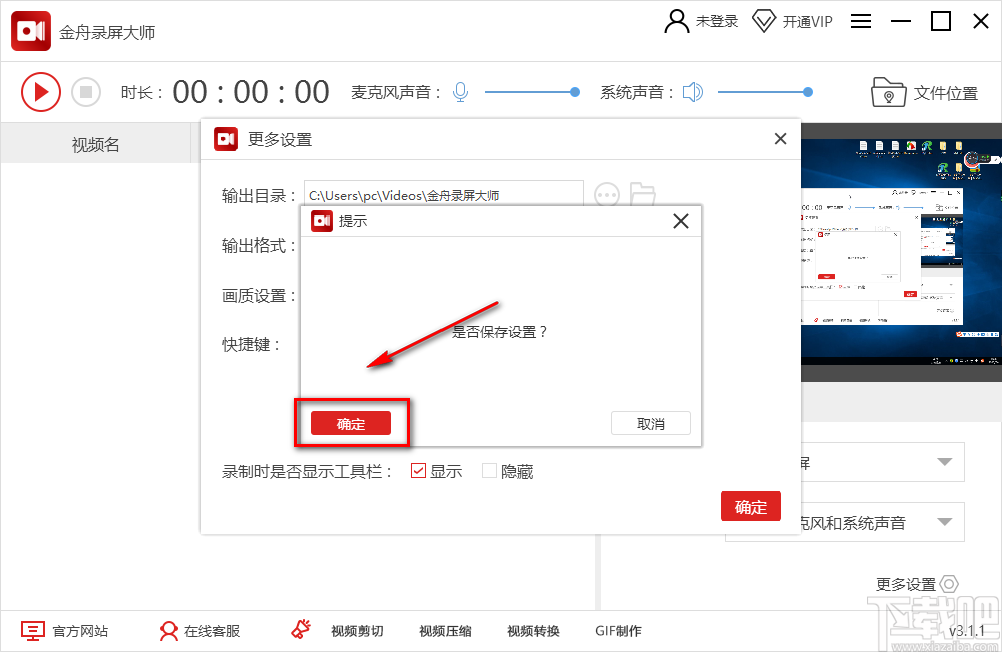Check the 显示 toolbar checkbox
This screenshot has width=1002, height=652.
click(x=419, y=471)
